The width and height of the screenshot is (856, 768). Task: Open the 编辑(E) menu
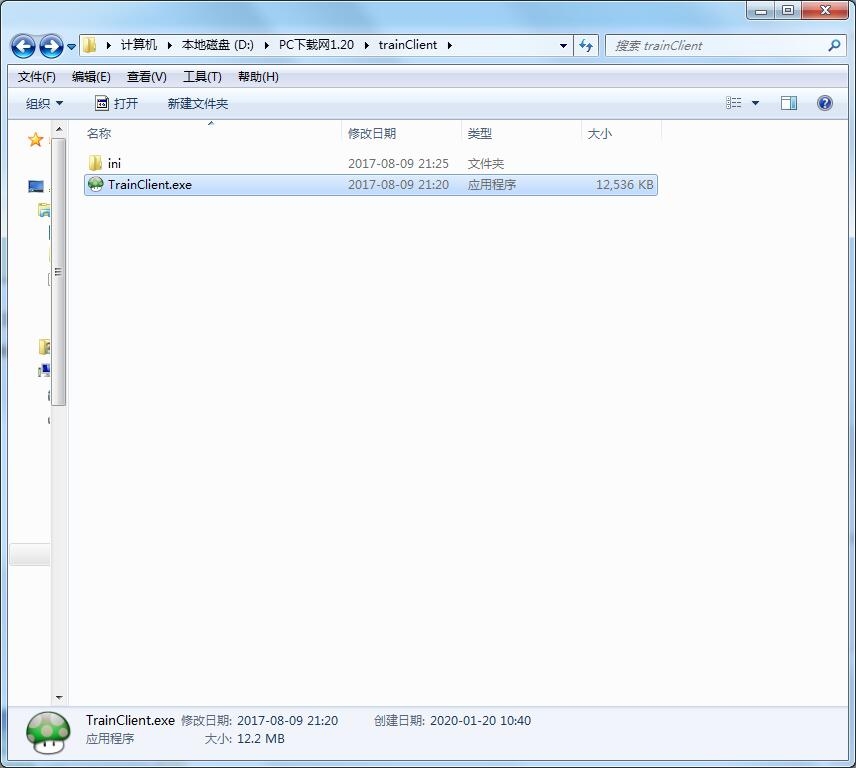91,77
